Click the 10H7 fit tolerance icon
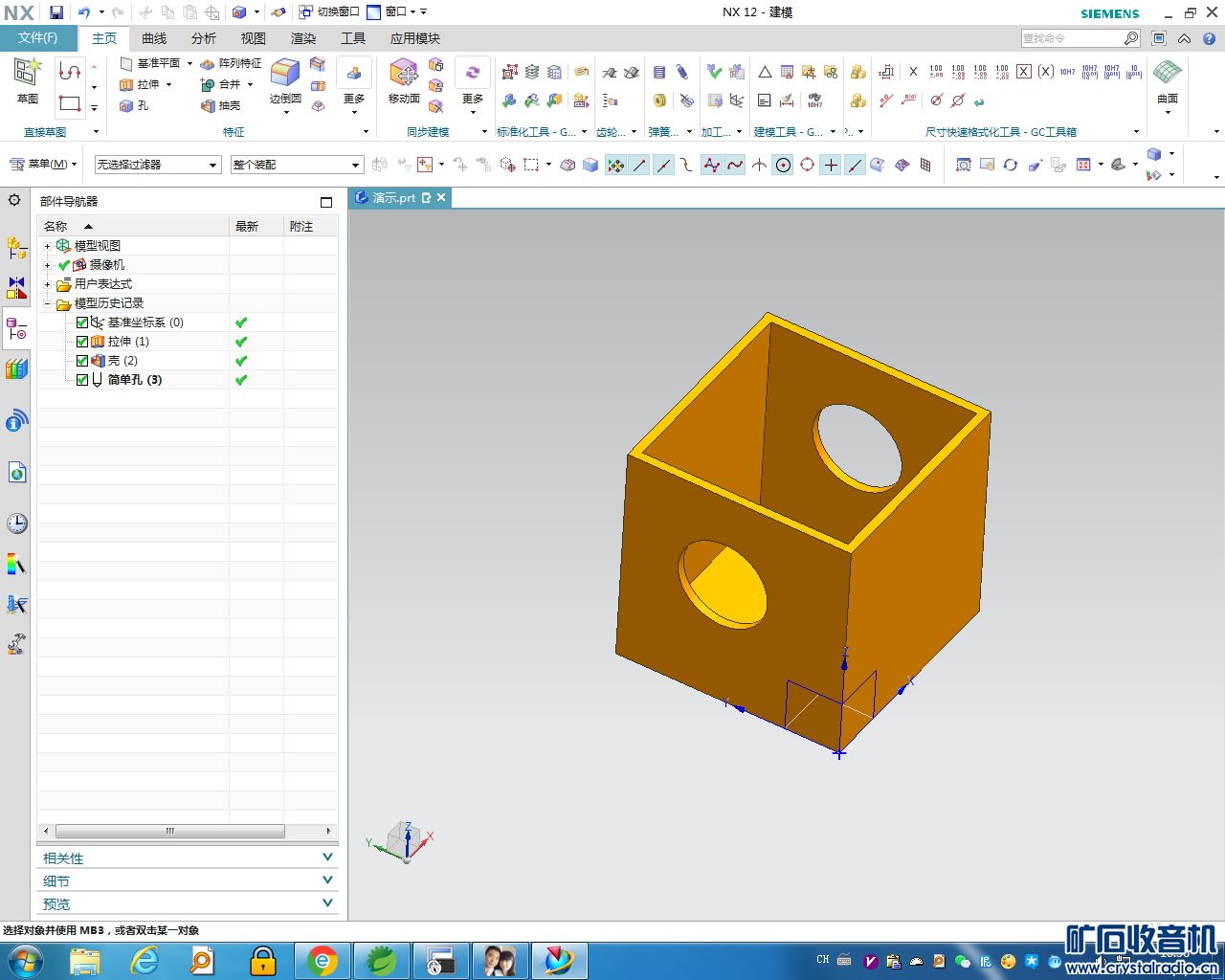Viewport: 1225px width, 980px height. pyautogui.click(x=1067, y=72)
